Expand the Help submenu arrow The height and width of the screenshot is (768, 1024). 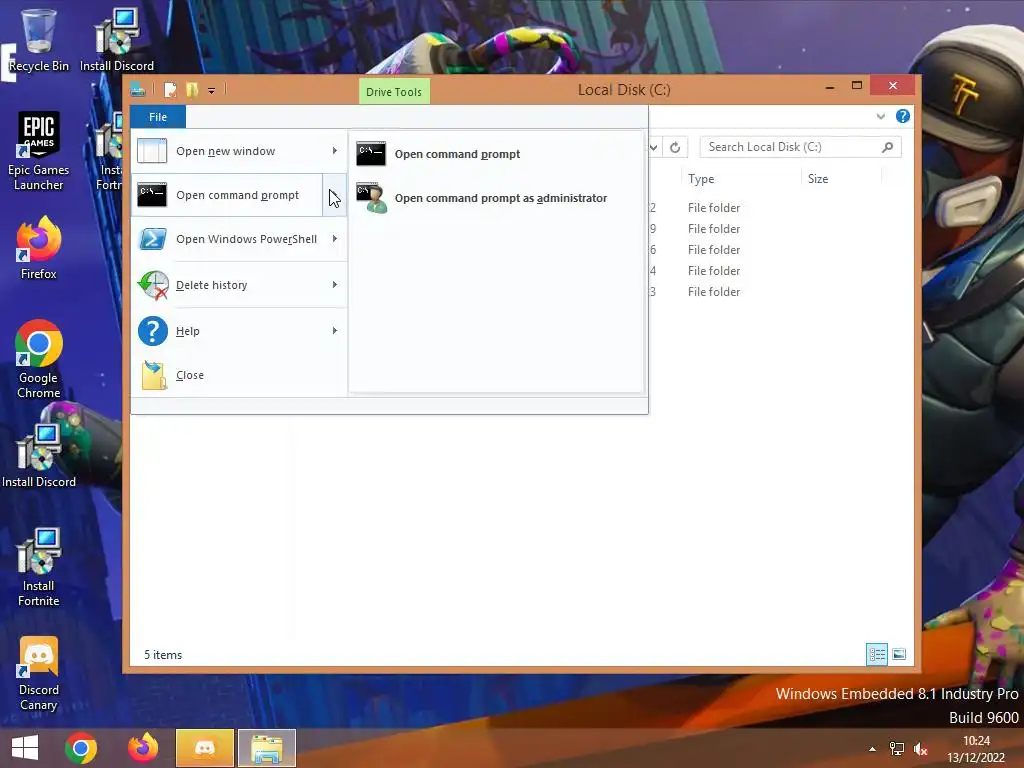334,330
